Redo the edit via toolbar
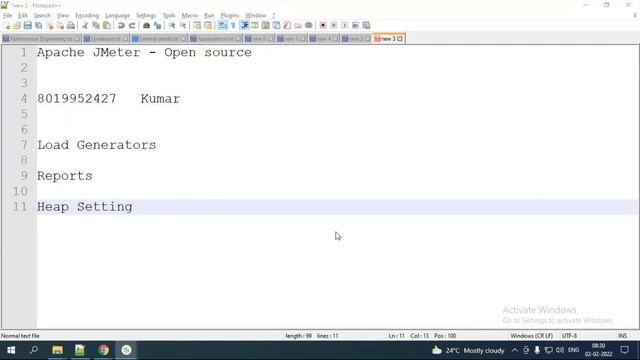Viewport: 640px width, 360px height. 132,26
